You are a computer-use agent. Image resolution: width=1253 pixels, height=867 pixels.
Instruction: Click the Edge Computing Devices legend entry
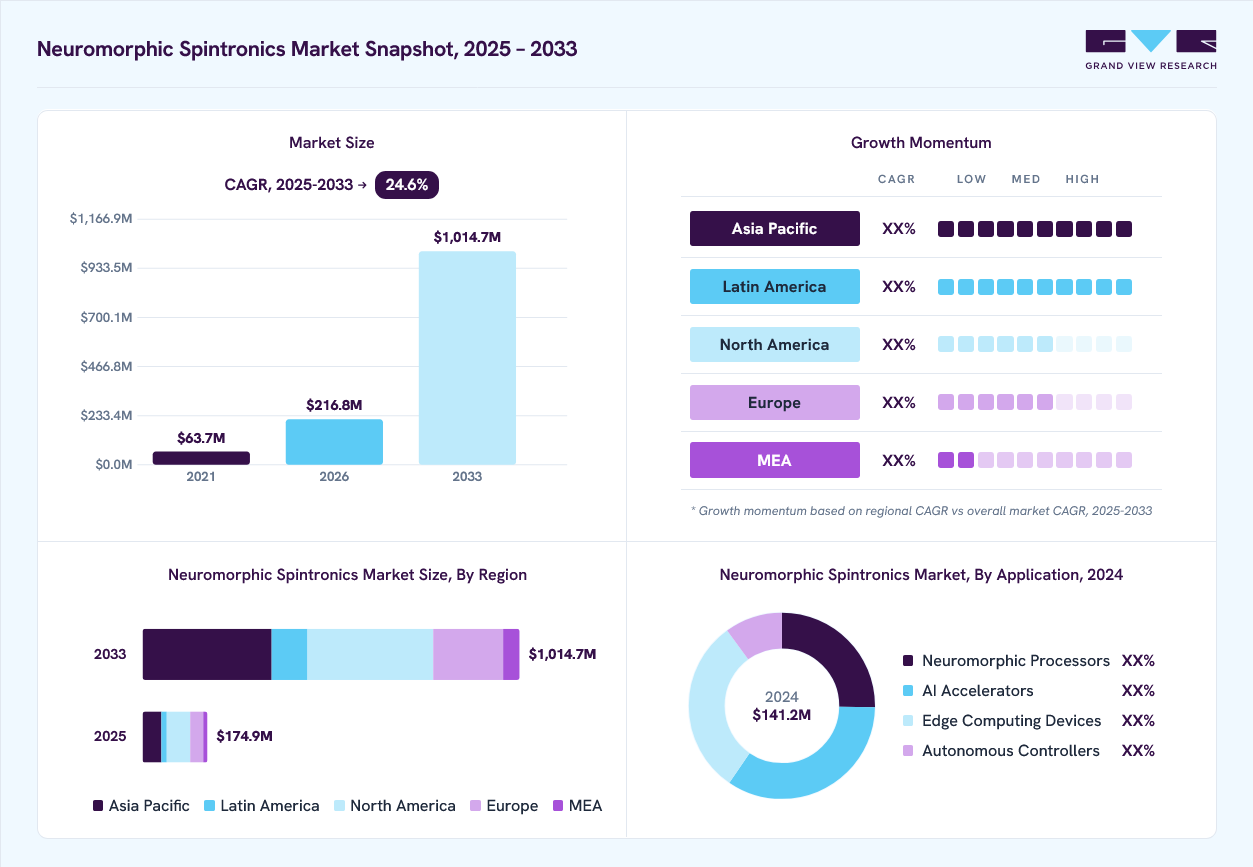pyautogui.click(x=1028, y=721)
